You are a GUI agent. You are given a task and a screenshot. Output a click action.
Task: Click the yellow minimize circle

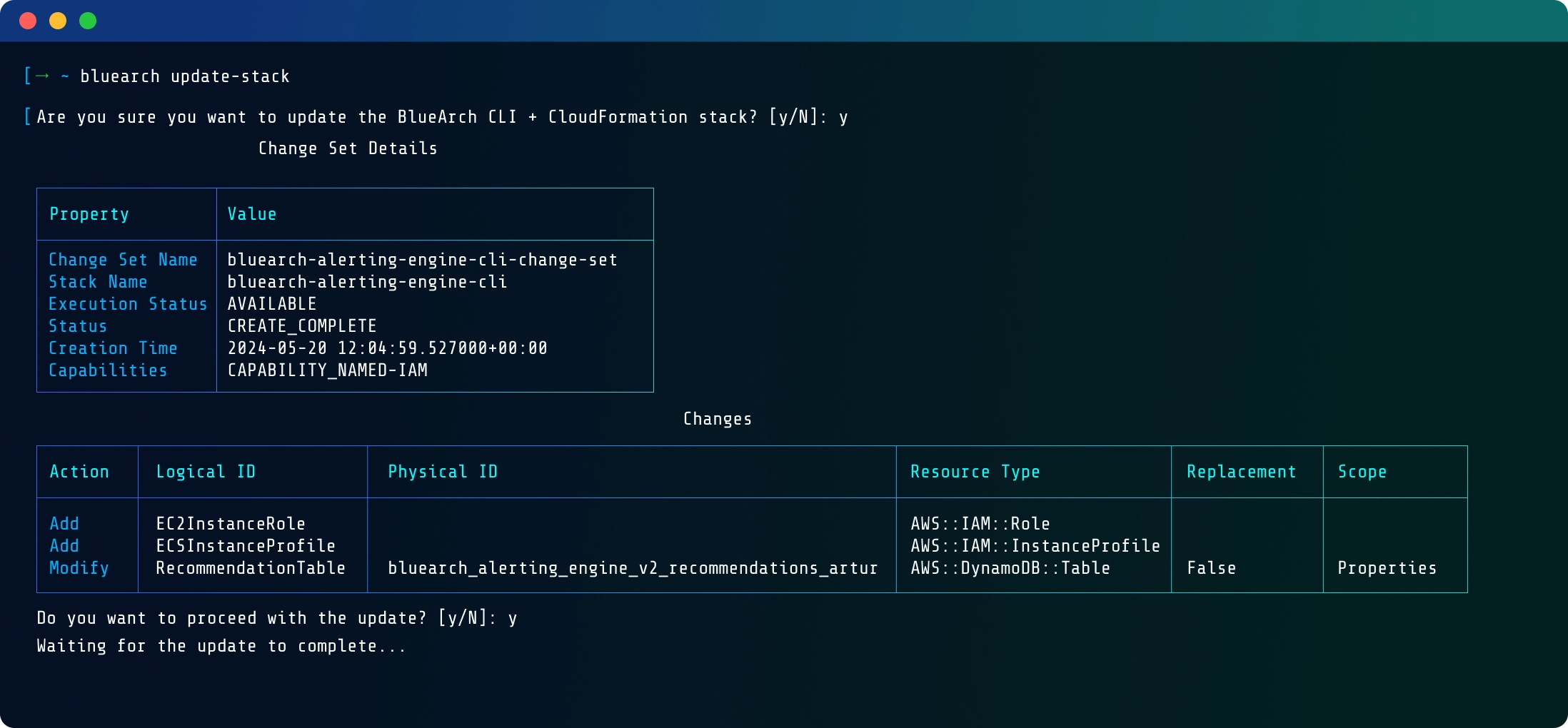(x=58, y=21)
